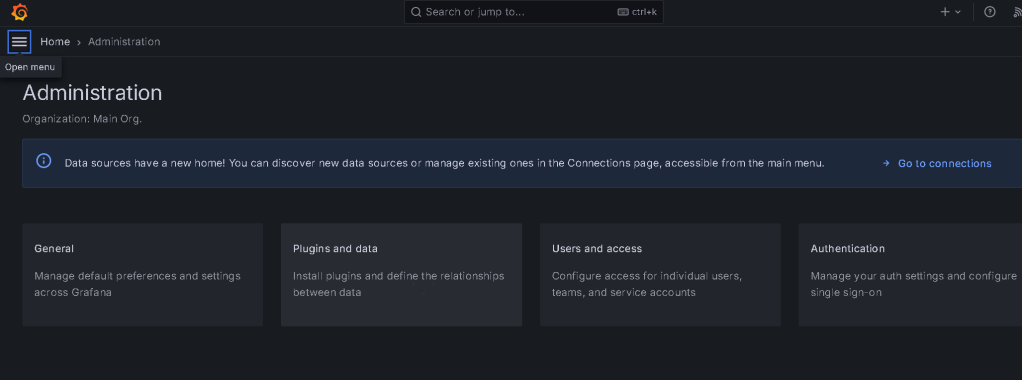Open the Plugins and data card

(402, 274)
